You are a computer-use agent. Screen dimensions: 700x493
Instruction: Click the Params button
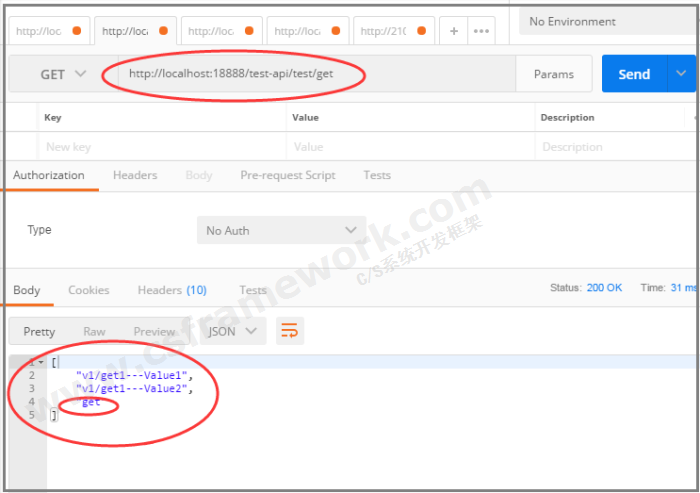[553, 74]
